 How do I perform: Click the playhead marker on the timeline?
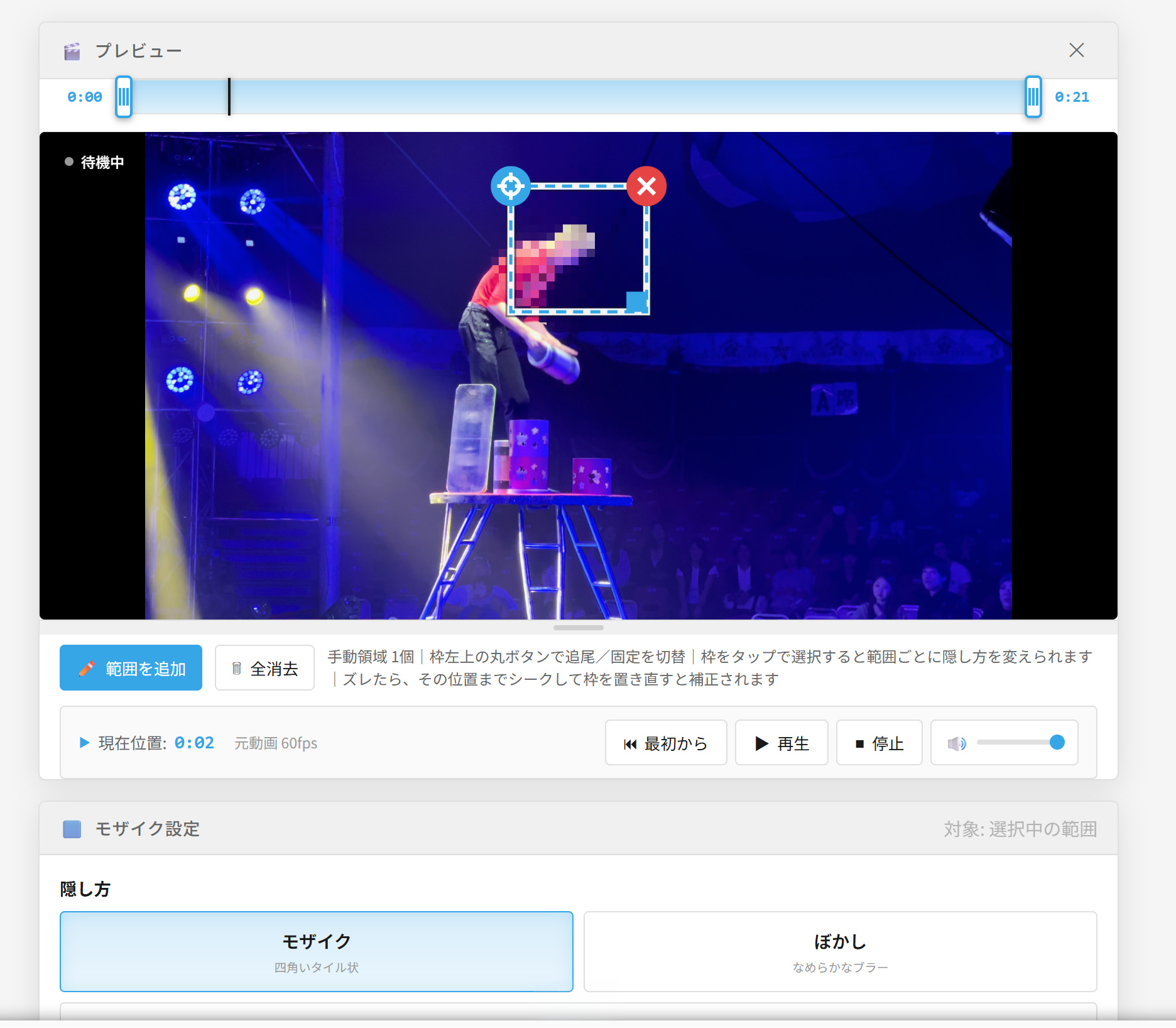[229, 97]
